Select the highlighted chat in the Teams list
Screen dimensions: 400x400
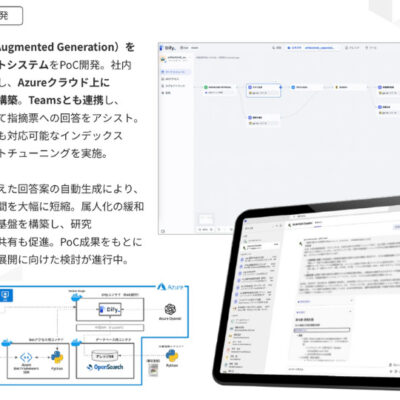(262, 246)
